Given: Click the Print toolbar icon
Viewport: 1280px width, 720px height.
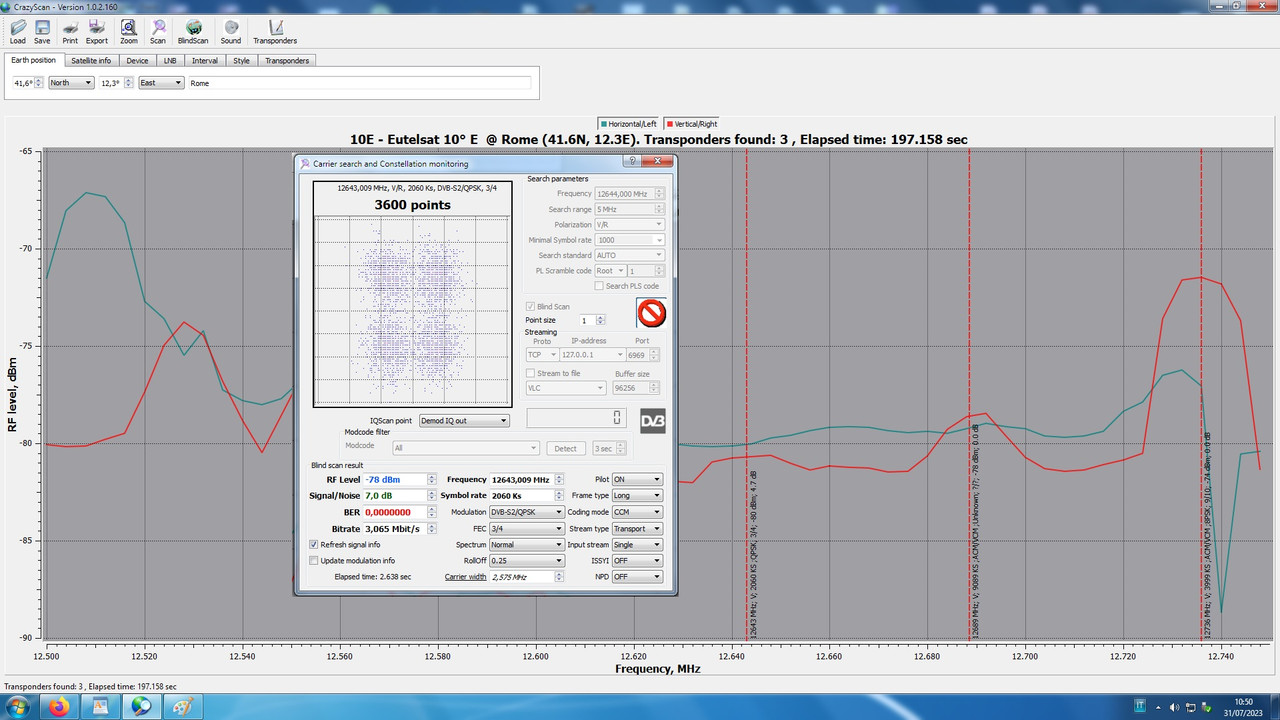Looking at the screenshot, I should 70,31.
